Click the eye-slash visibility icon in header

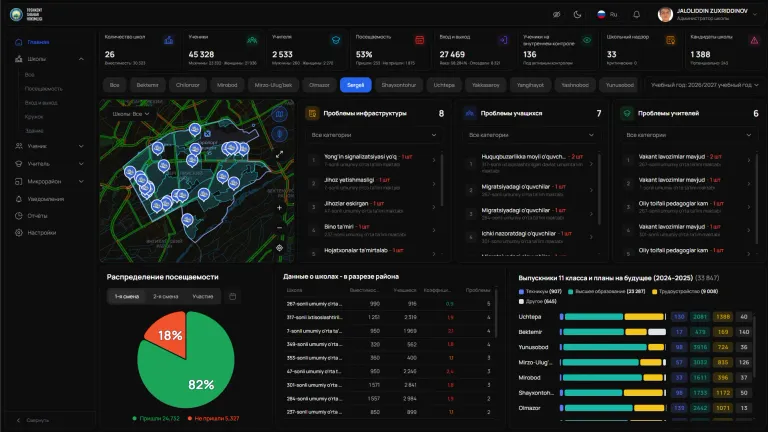556,14
